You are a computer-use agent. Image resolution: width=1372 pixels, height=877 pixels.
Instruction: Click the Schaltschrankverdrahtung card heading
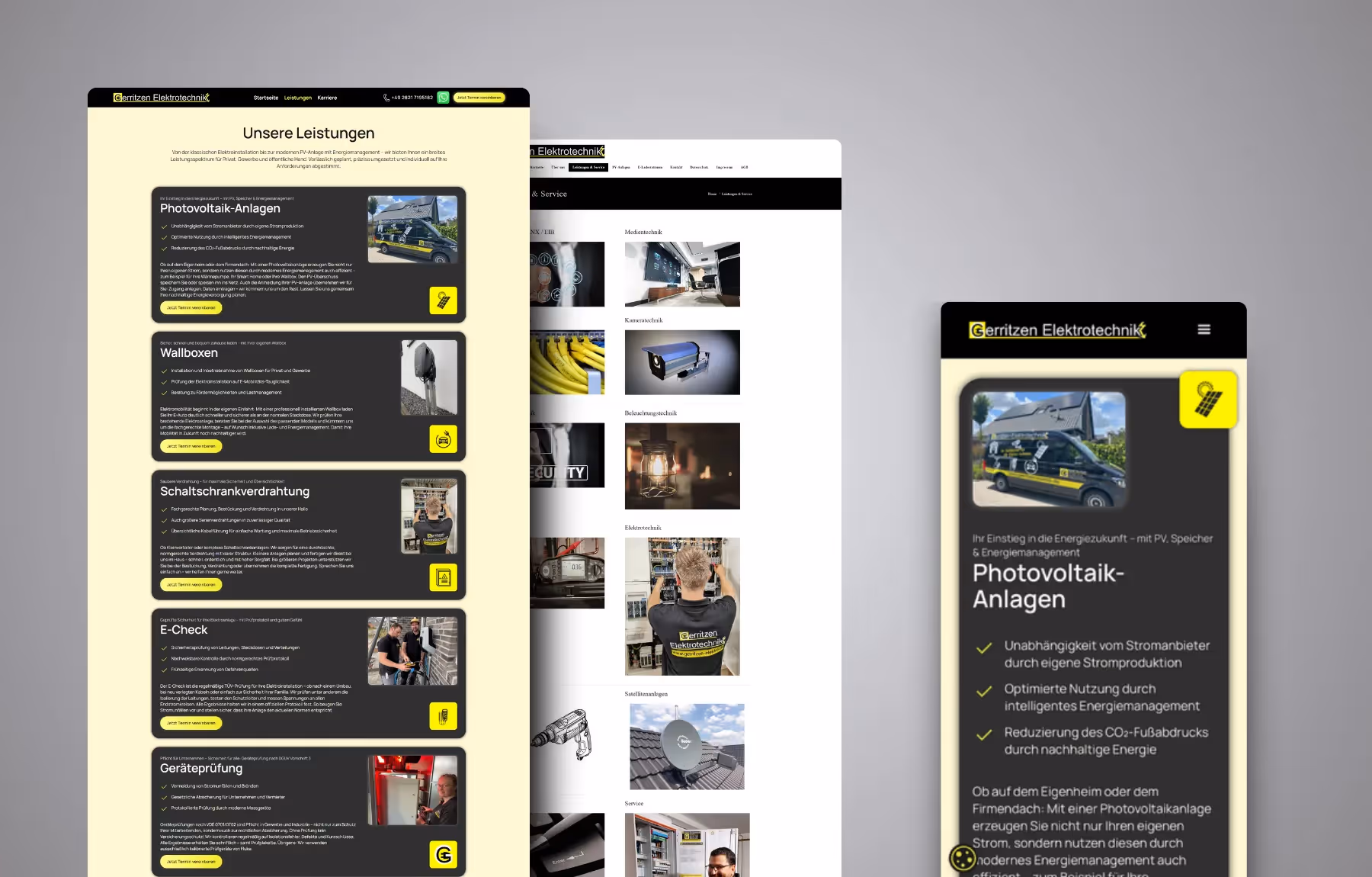pos(235,492)
